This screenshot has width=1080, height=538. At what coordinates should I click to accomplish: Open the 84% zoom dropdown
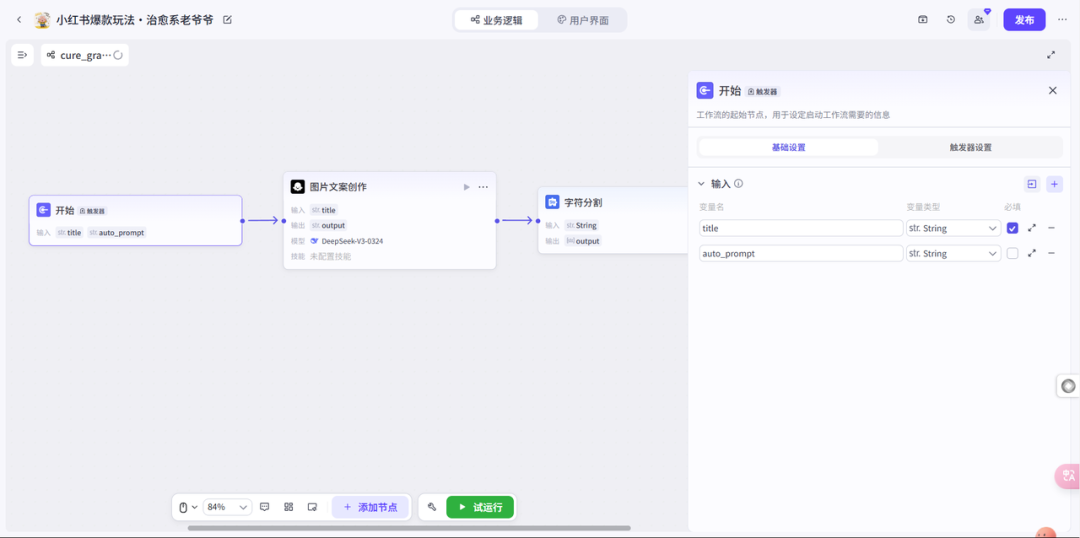pos(227,507)
